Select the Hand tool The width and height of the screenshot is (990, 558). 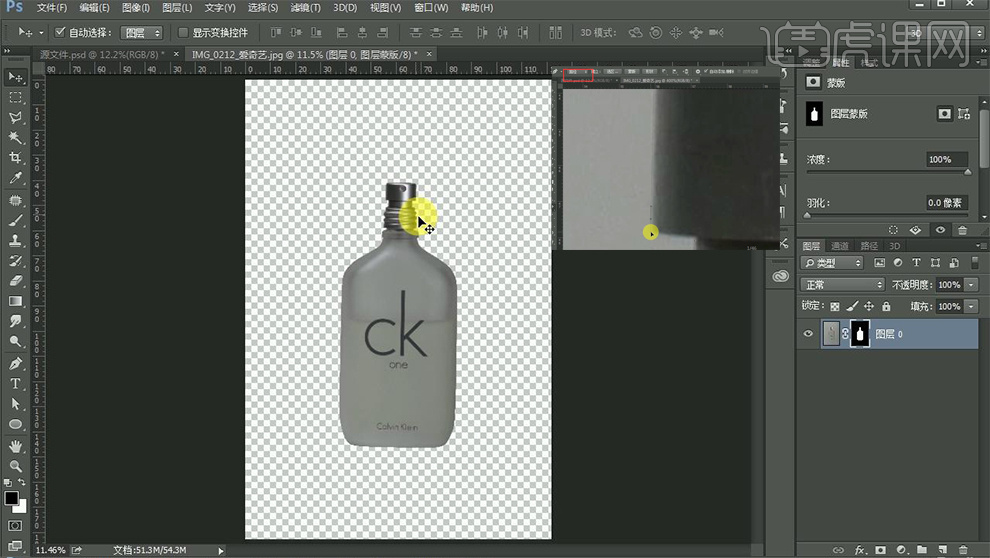coord(15,446)
